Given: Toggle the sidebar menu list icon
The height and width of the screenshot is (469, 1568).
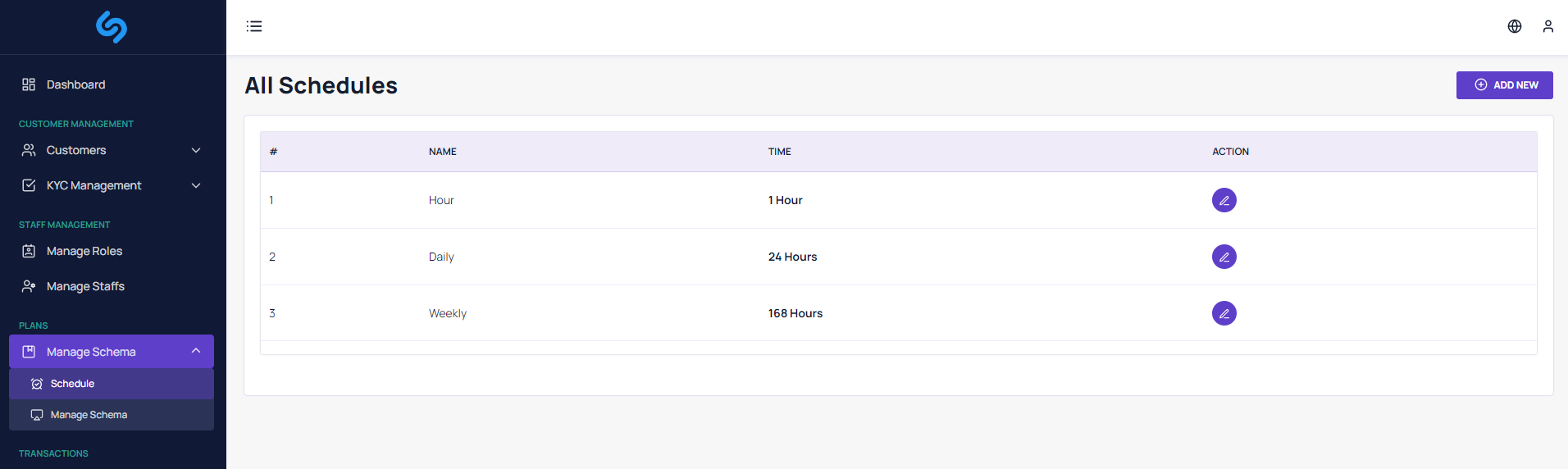Looking at the screenshot, I should point(254,26).
